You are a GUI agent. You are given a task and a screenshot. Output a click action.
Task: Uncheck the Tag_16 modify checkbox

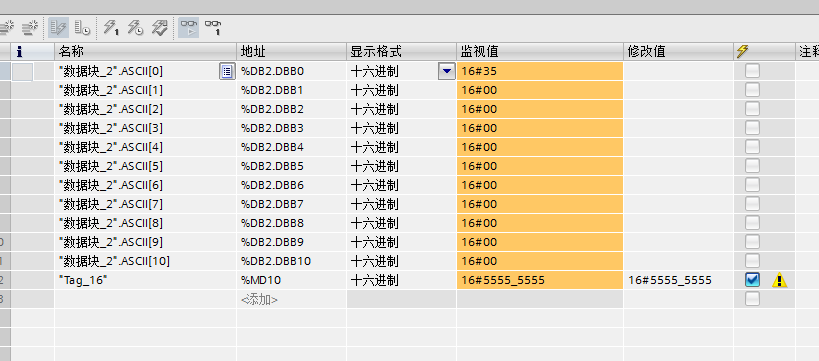(752, 280)
